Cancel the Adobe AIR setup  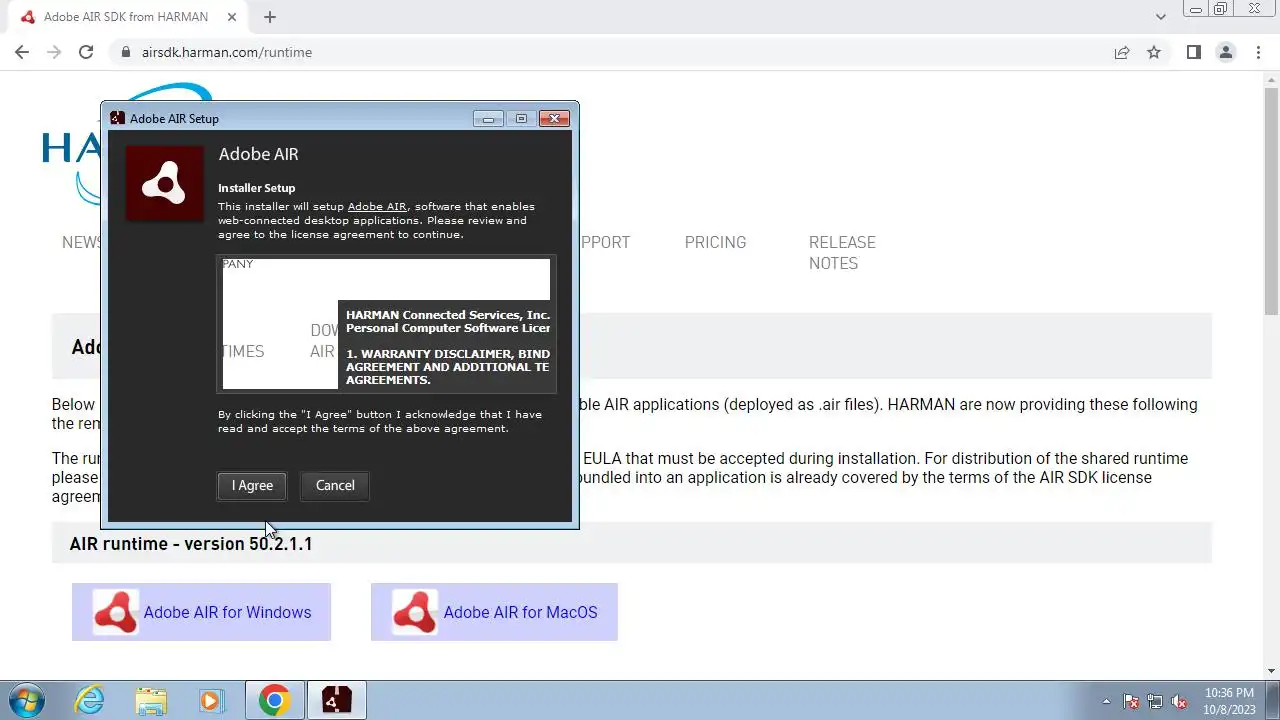coord(335,485)
